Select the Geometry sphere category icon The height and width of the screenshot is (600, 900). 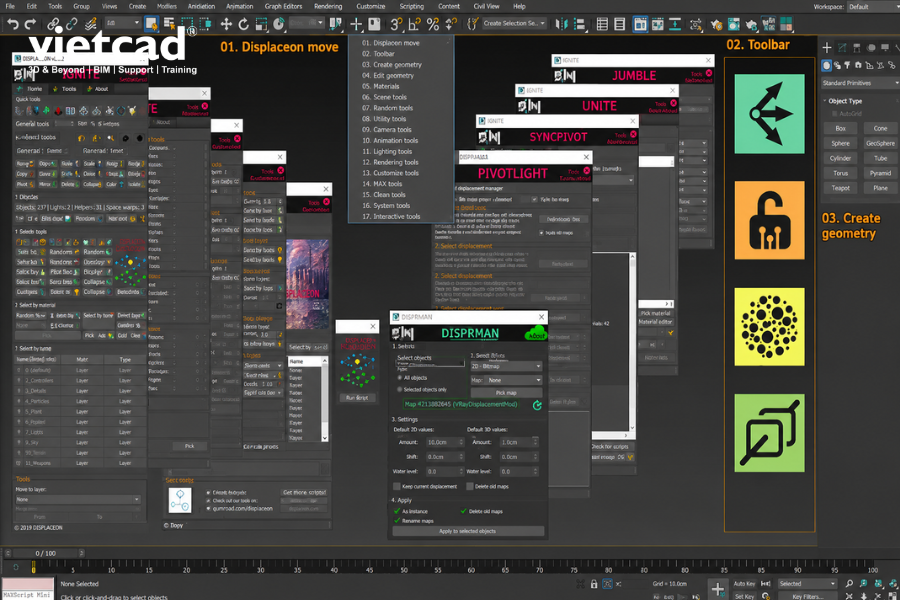point(827,65)
